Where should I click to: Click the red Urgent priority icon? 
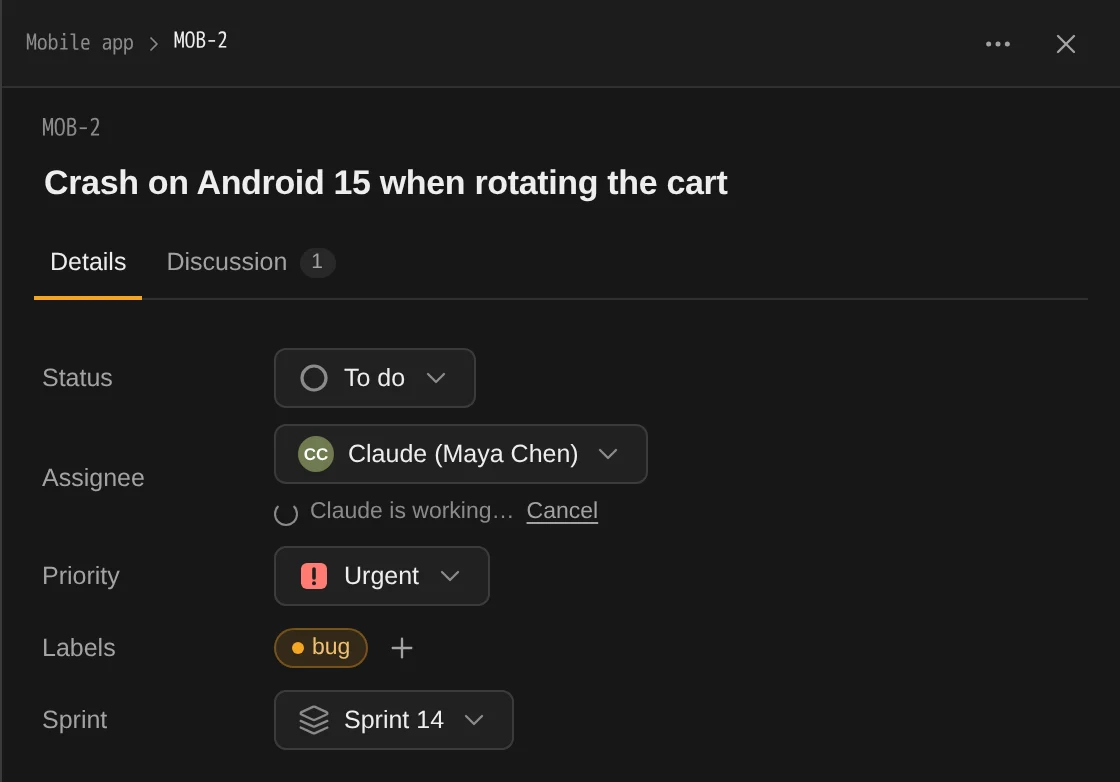[314, 576]
